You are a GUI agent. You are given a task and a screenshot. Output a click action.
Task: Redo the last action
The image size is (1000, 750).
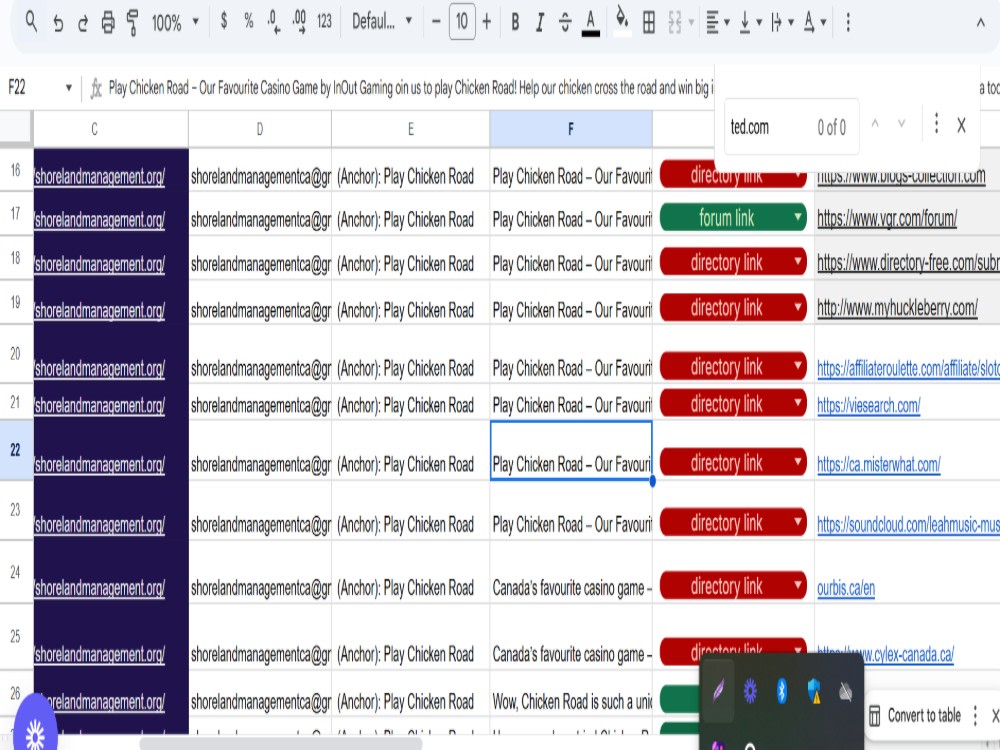point(83,23)
